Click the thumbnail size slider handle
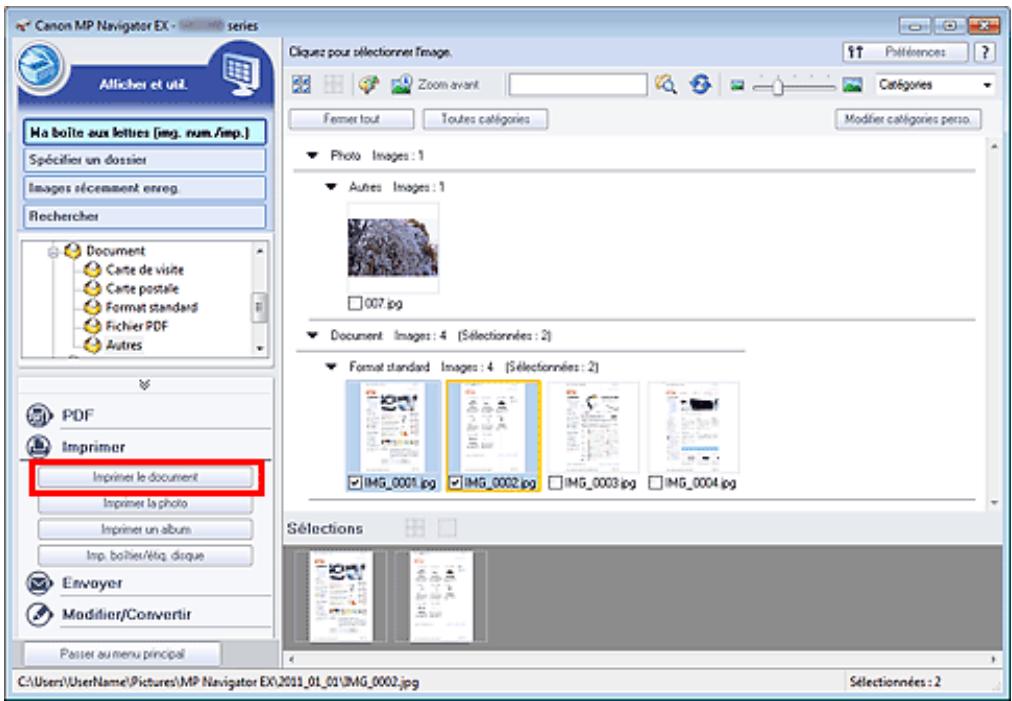The width and height of the screenshot is (1012, 701). coord(778,85)
